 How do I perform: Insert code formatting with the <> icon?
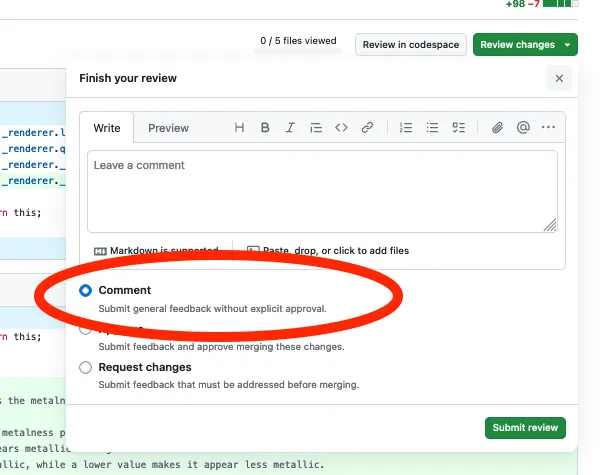(x=341, y=128)
